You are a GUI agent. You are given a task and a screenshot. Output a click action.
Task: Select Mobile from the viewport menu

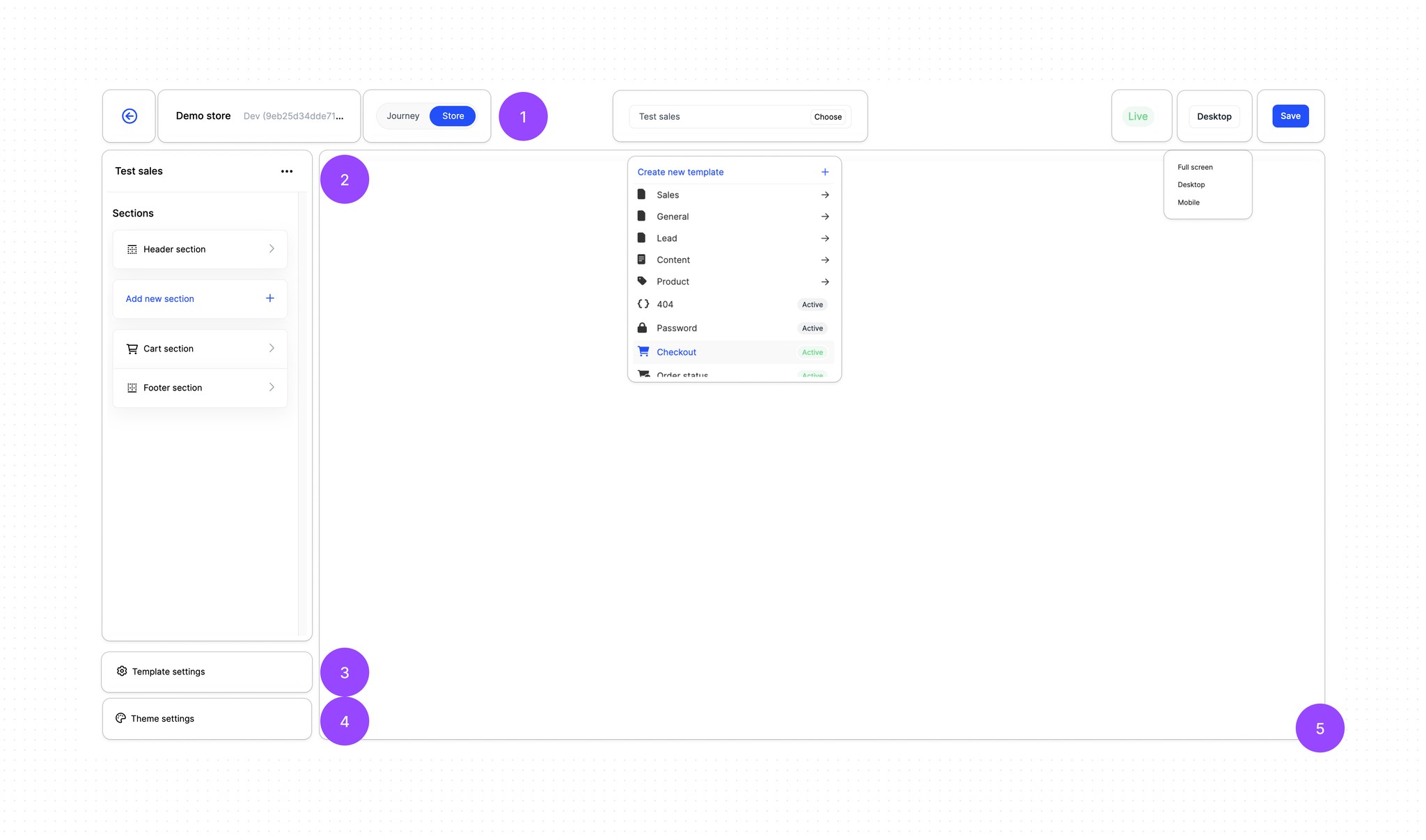tap(1189, 203)
